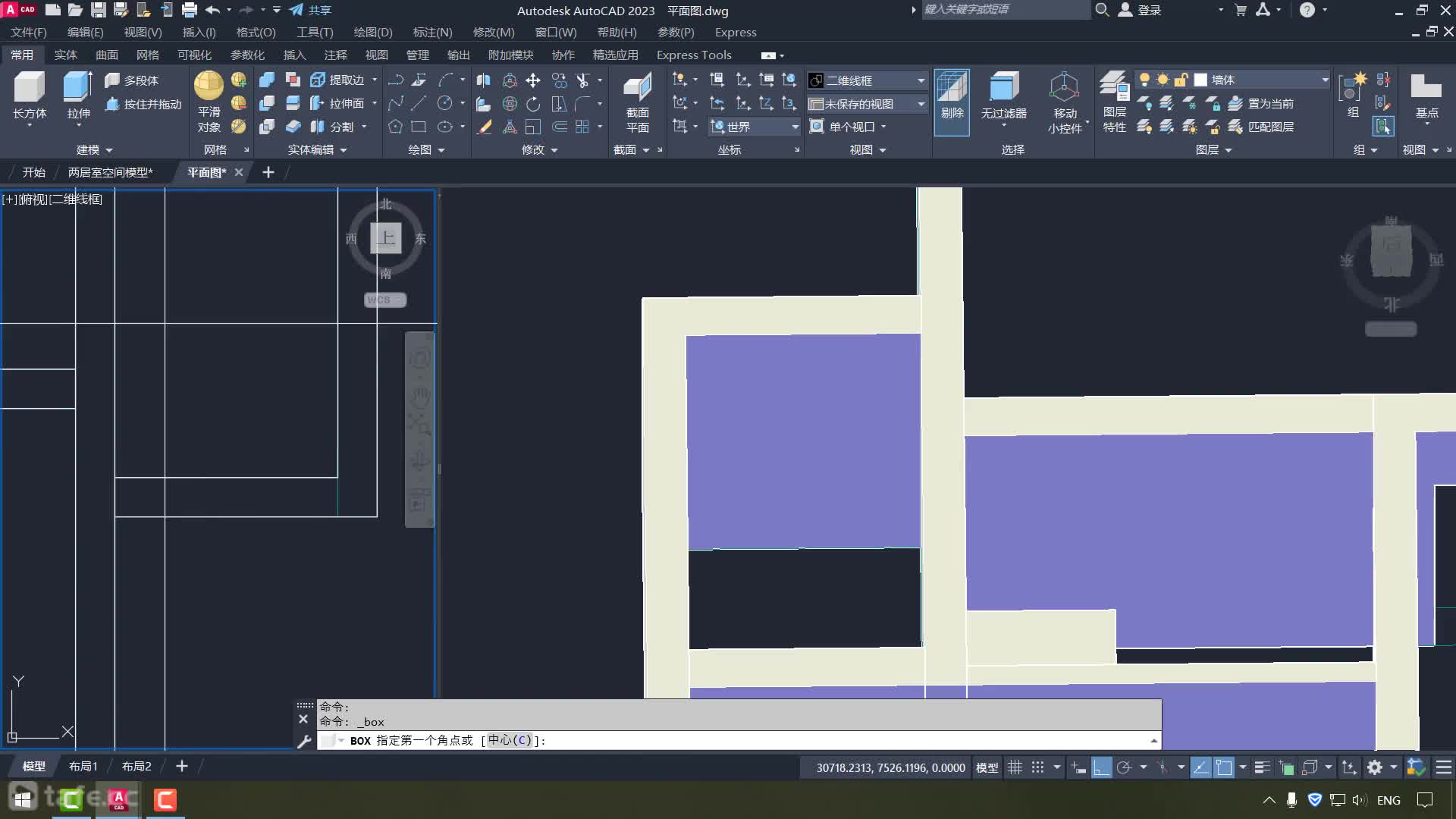Expand Solid Editing (实体编辑) panel
1456x819 pixels.
317,149
